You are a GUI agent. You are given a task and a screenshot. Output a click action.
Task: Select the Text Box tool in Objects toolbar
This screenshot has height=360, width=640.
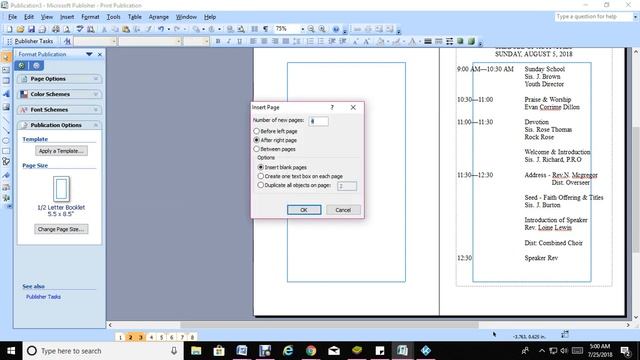pos(6,70)
